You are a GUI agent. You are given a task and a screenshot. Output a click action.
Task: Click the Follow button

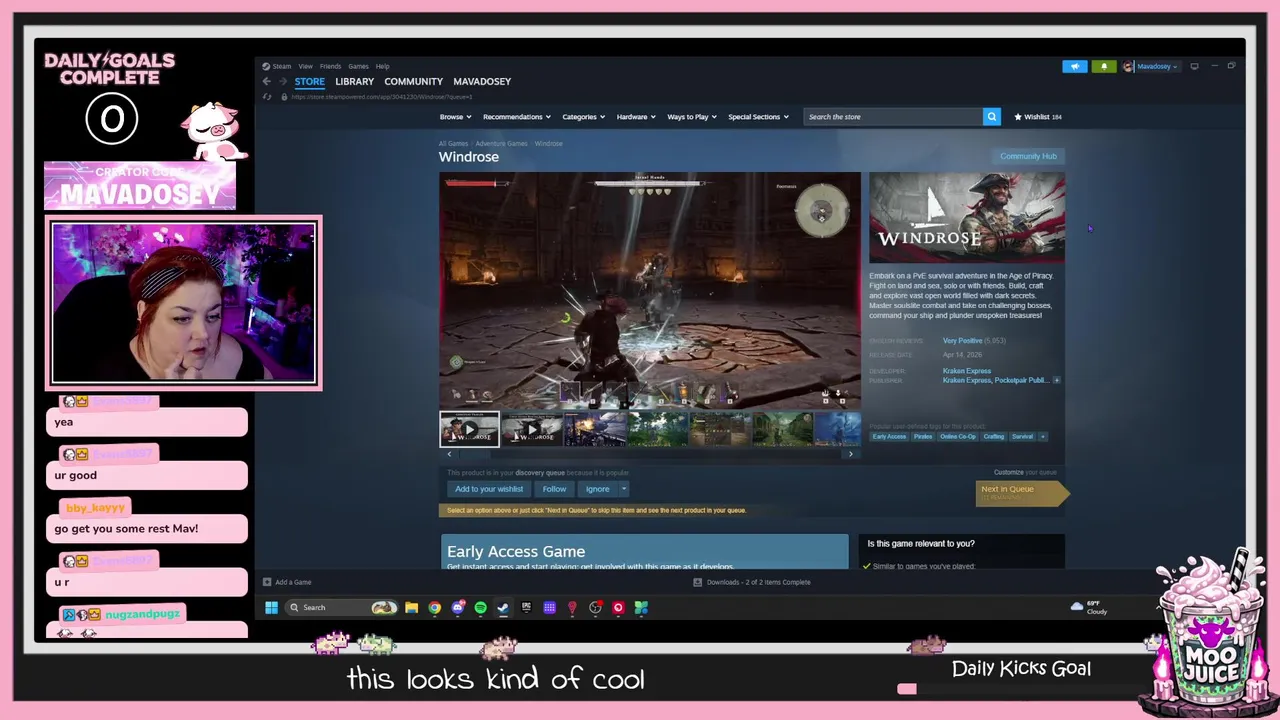pos(554,489)
